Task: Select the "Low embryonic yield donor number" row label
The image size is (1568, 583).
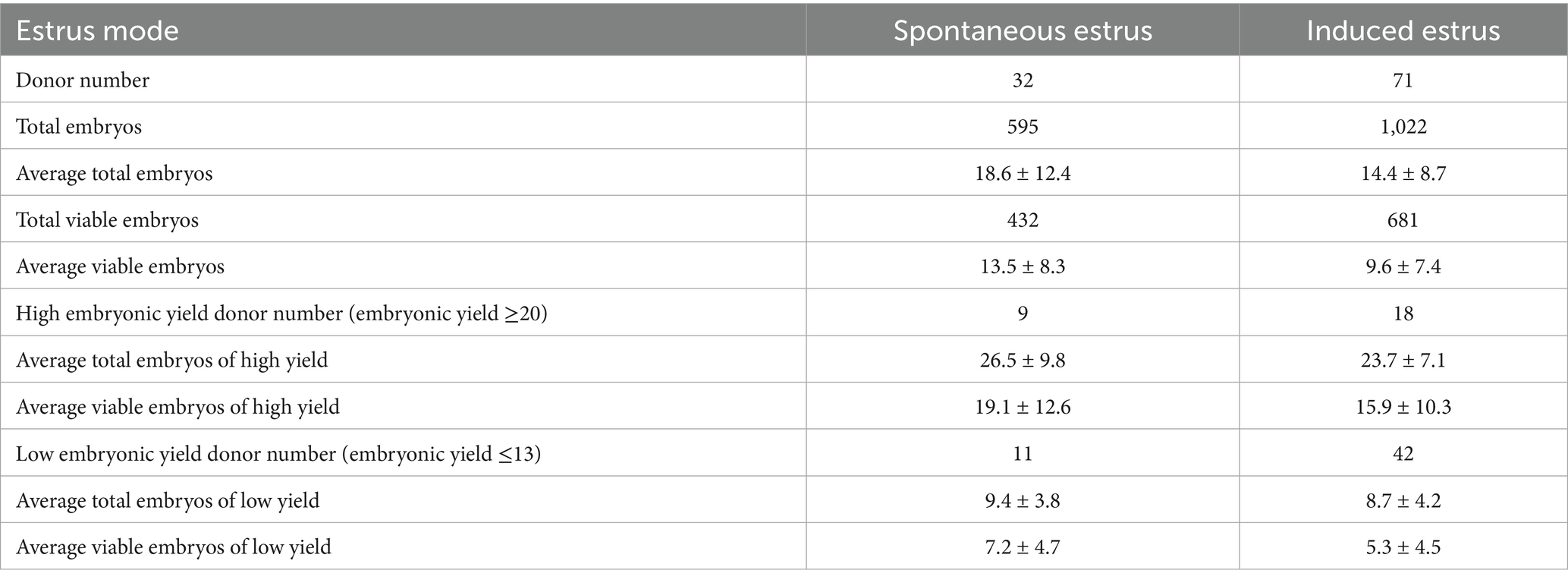Action: 278,454
